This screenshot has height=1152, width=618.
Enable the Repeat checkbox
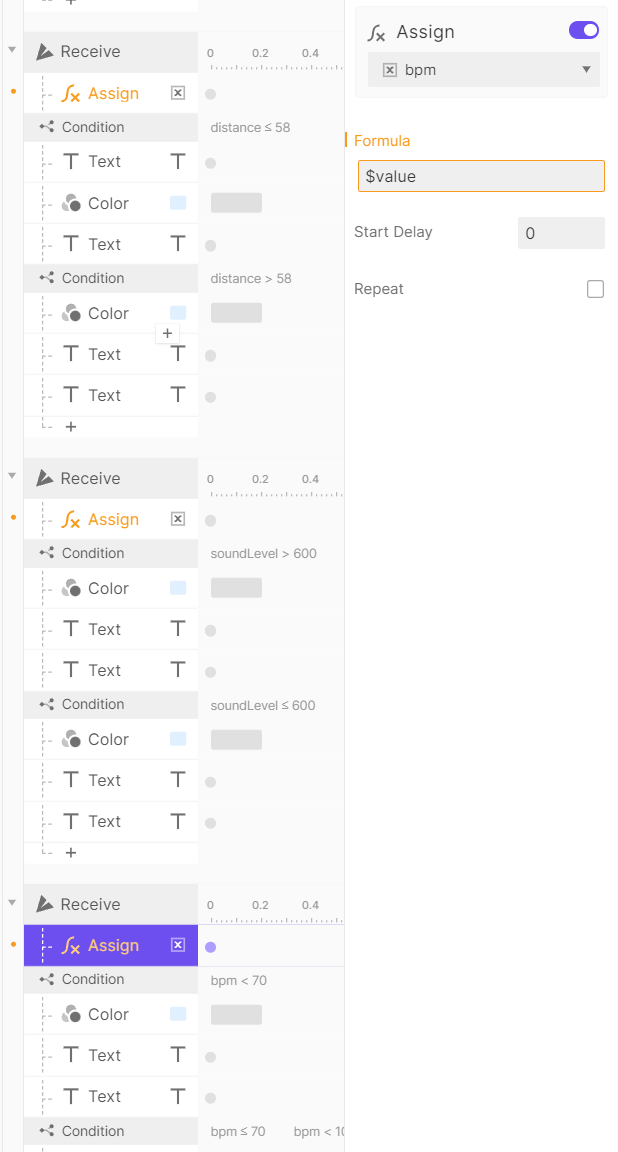(595, 289)
